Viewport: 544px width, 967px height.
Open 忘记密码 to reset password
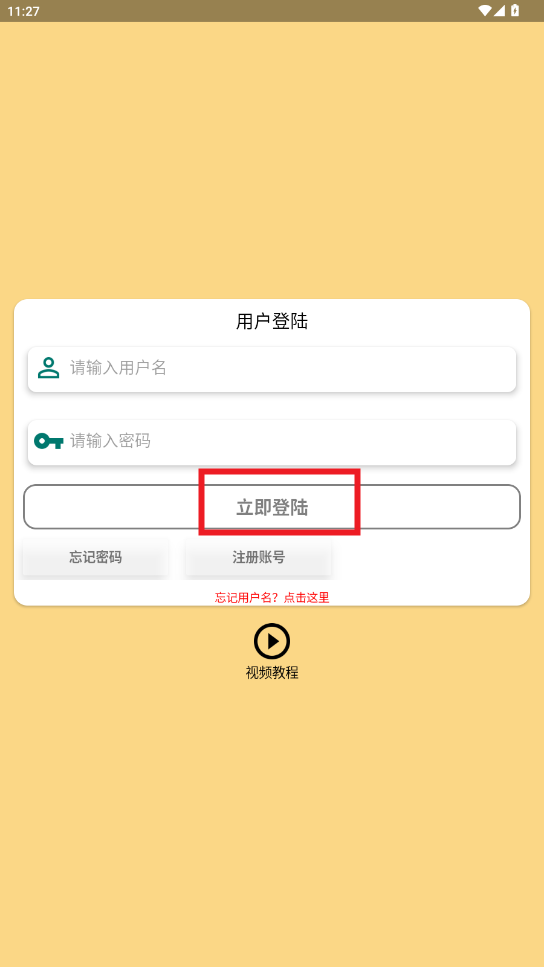96,558
